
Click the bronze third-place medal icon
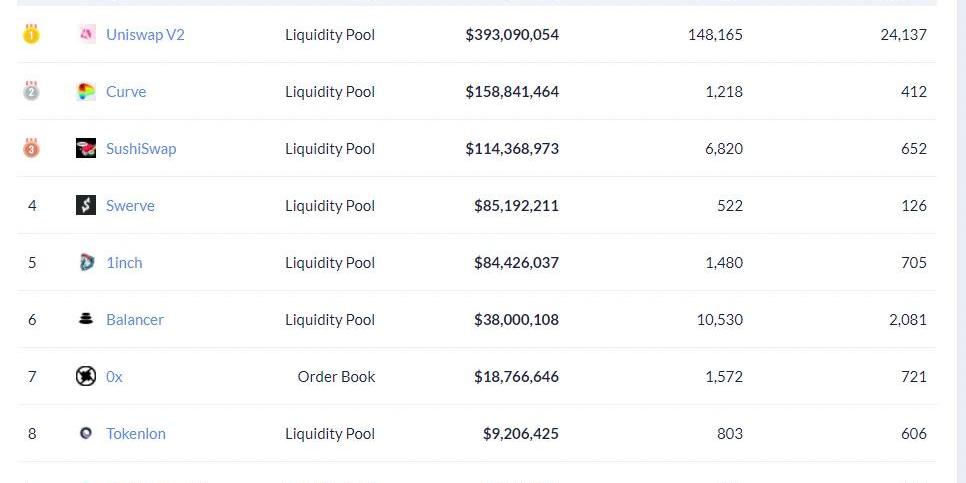31,149
